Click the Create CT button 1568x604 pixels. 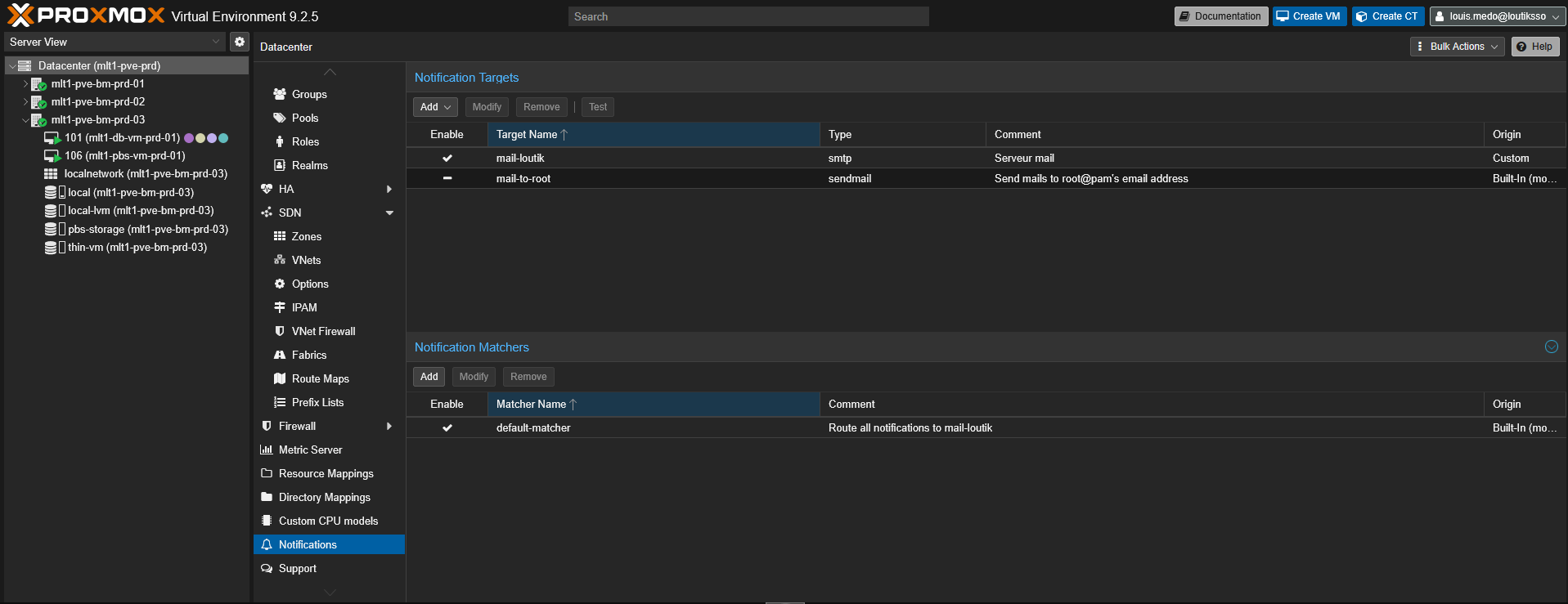click(x=1388, y=16)
